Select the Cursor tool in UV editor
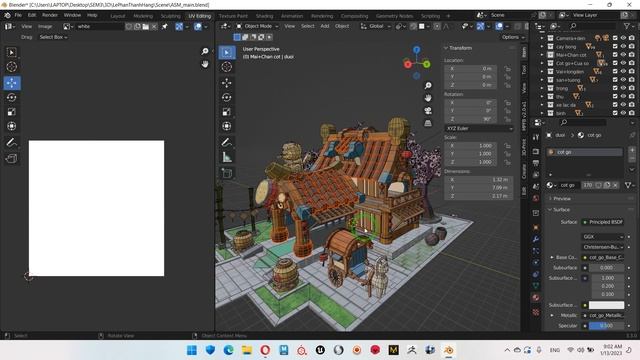The width and height of the screenshot is (640, 360). coord(11,67)
